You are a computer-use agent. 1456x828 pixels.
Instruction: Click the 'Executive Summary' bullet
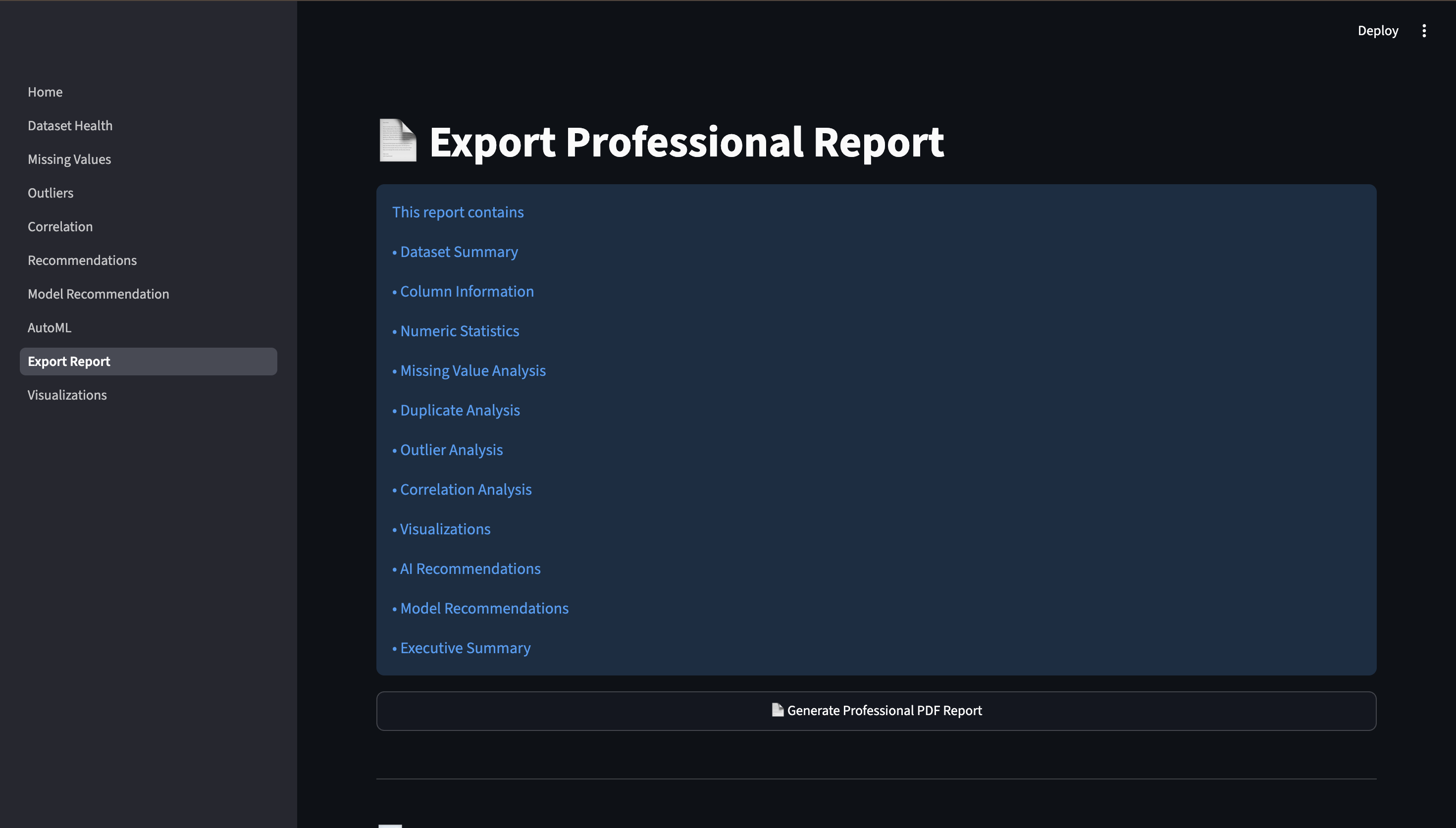(x=461, y=648)
